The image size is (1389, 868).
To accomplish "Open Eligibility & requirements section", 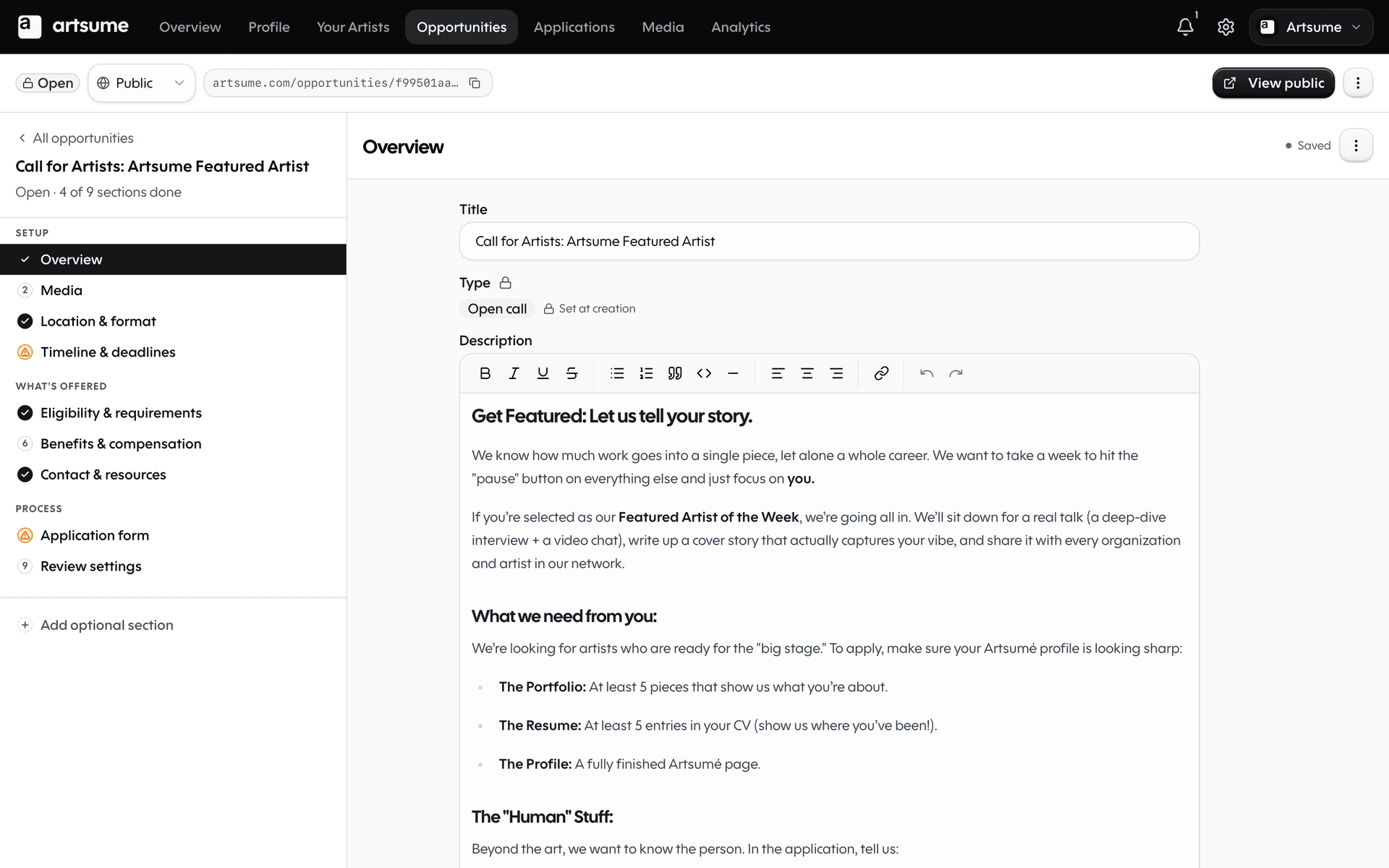I will [173, 413].
